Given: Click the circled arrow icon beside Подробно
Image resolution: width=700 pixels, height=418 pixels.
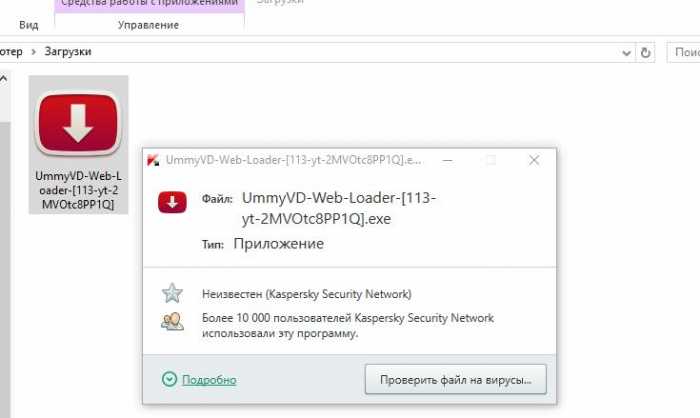Looking at the screenshot, I should [x=169, y=379].
